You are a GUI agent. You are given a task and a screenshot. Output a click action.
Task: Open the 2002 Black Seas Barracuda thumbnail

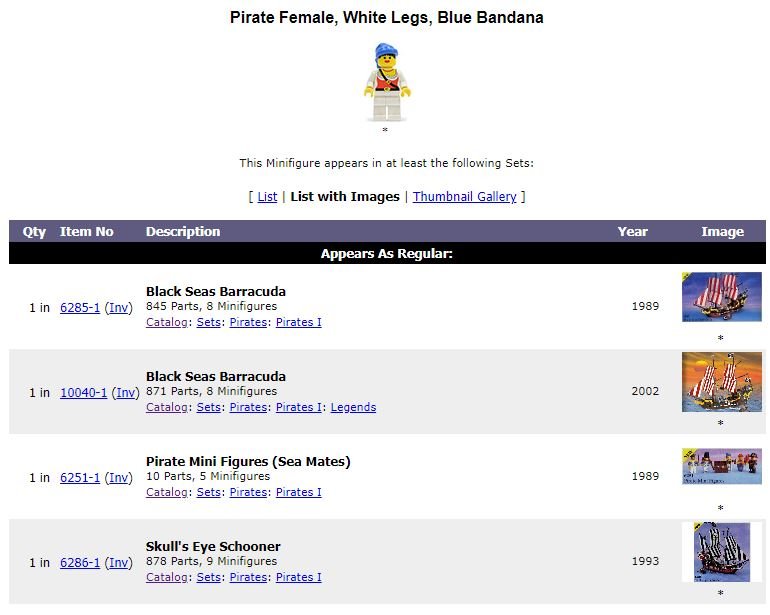click(722, 382)
